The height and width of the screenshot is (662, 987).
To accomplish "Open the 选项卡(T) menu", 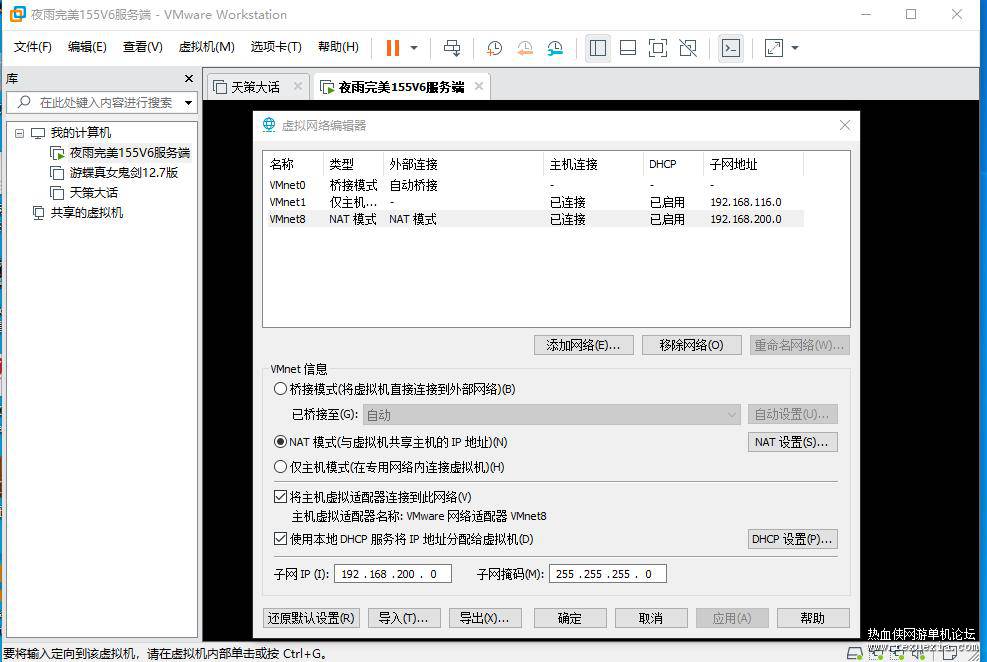I will pos(276,47).
